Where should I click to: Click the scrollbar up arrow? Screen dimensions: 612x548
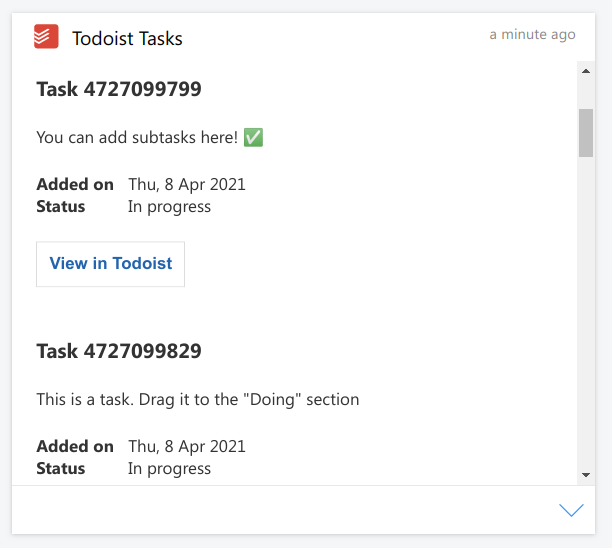click(586, 69)
